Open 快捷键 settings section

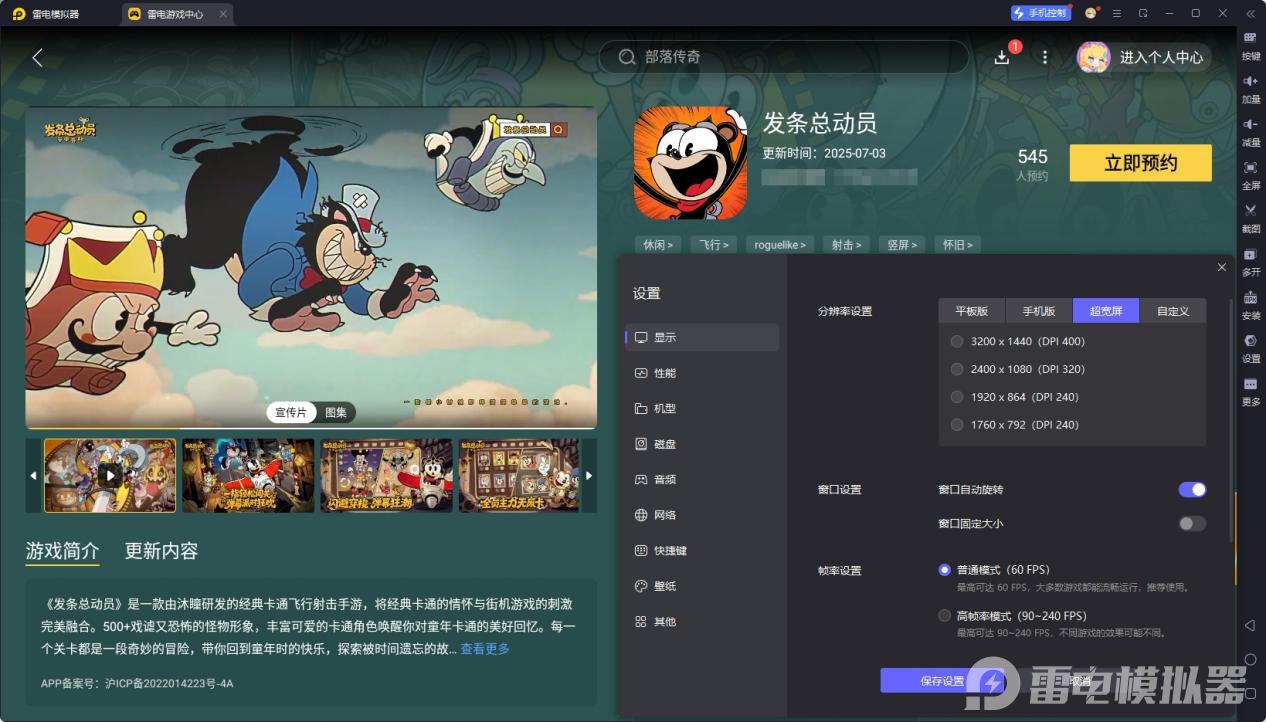click(702, 550)
